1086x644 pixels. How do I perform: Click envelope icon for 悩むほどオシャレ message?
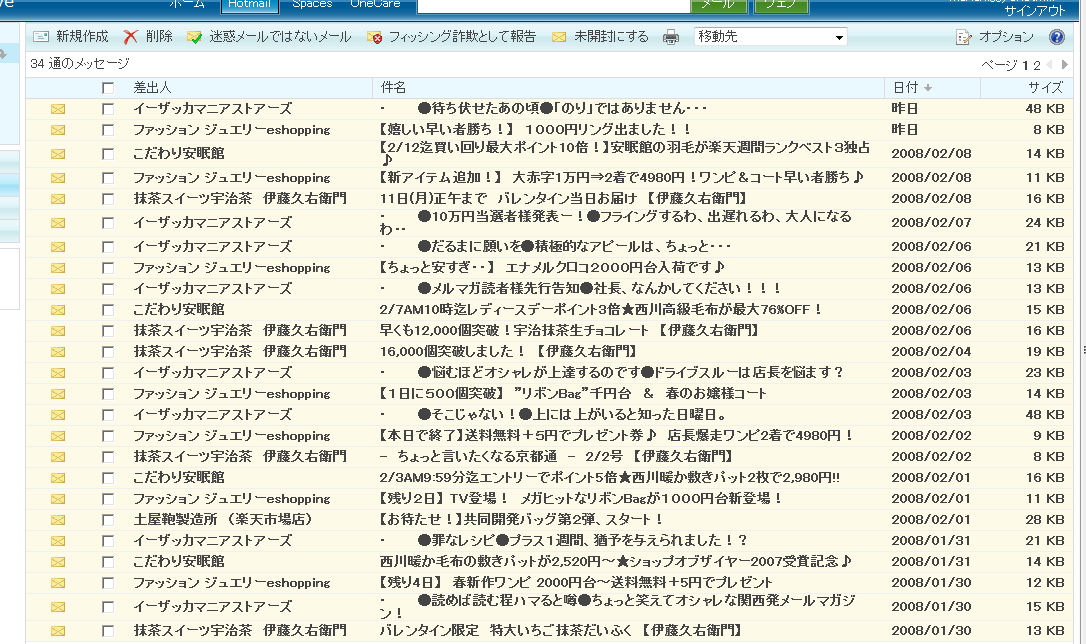[58, 373]
